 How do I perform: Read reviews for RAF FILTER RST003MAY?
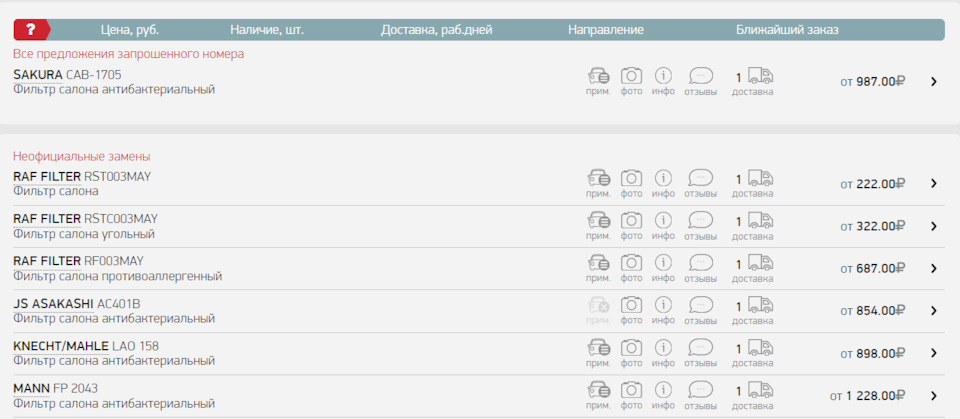[700, 178]
